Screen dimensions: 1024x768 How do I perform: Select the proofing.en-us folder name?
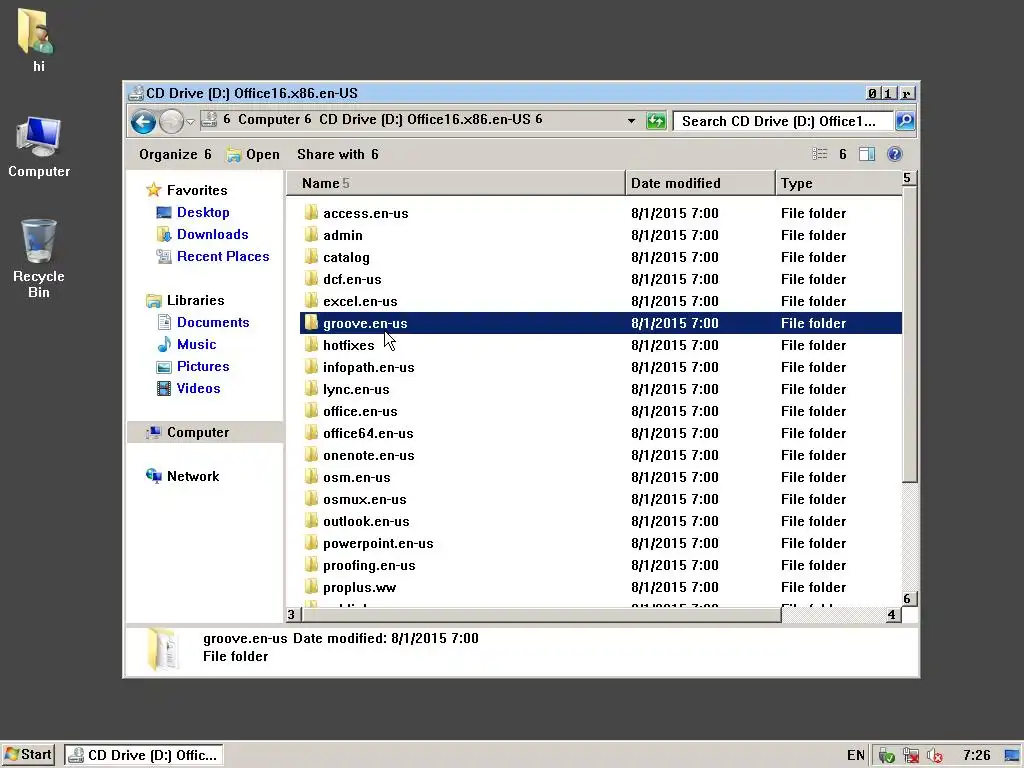(369, 566)
